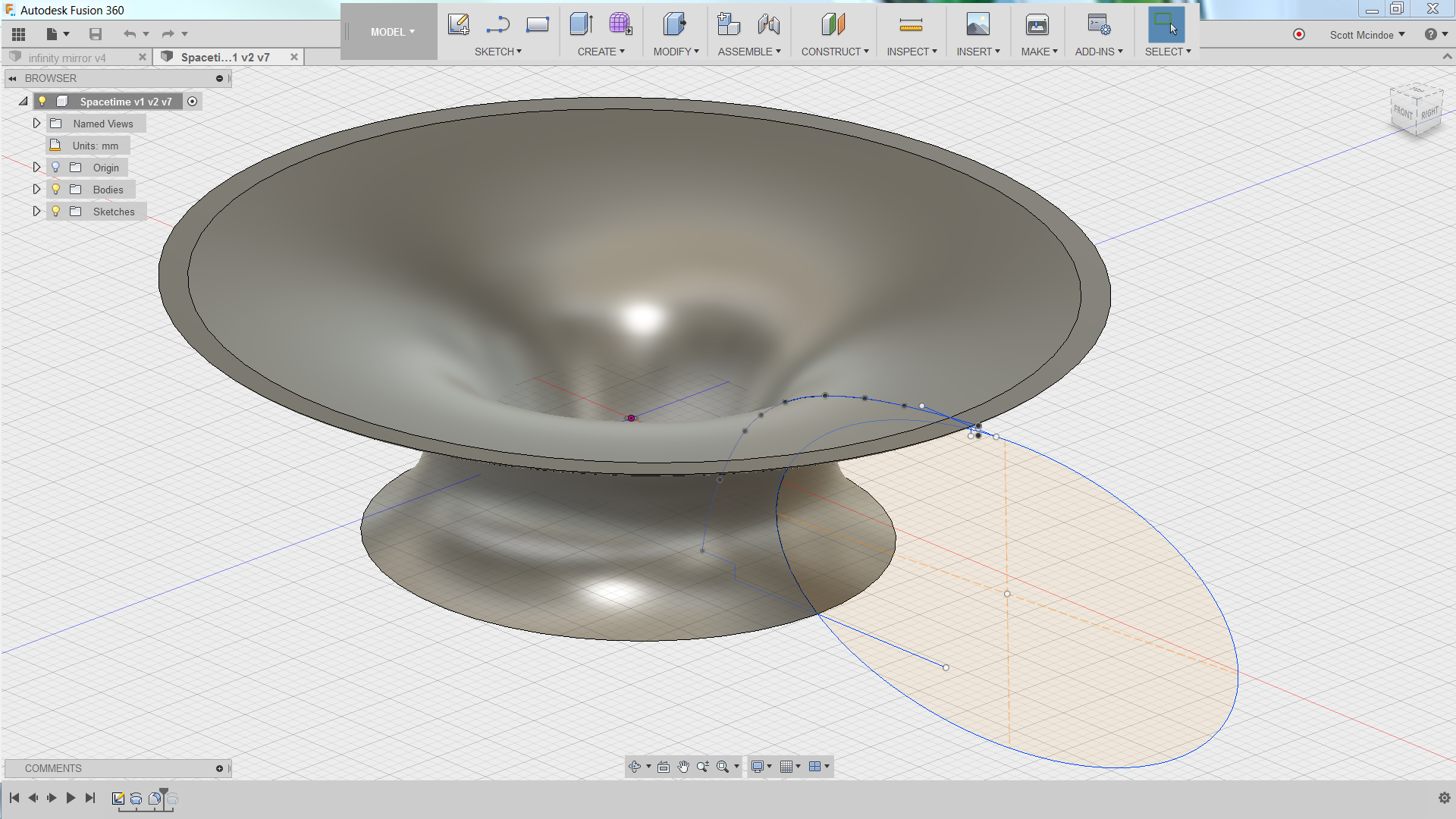Toggle visibility bulb of Spacetime v1 v2 v7
Image resolution: width=1456 pixels, height=819 pixels.
coord(42,101)
